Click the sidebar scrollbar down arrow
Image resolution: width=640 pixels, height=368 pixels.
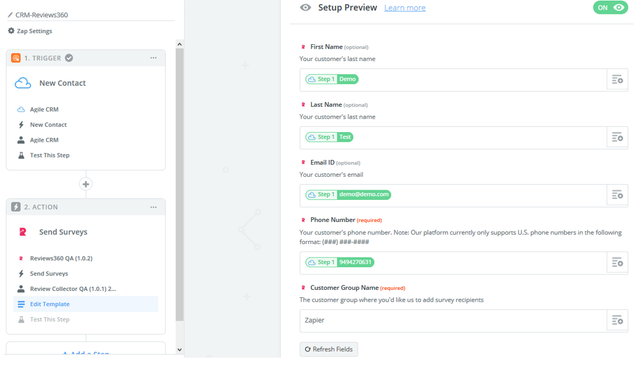tap(179, 350)
